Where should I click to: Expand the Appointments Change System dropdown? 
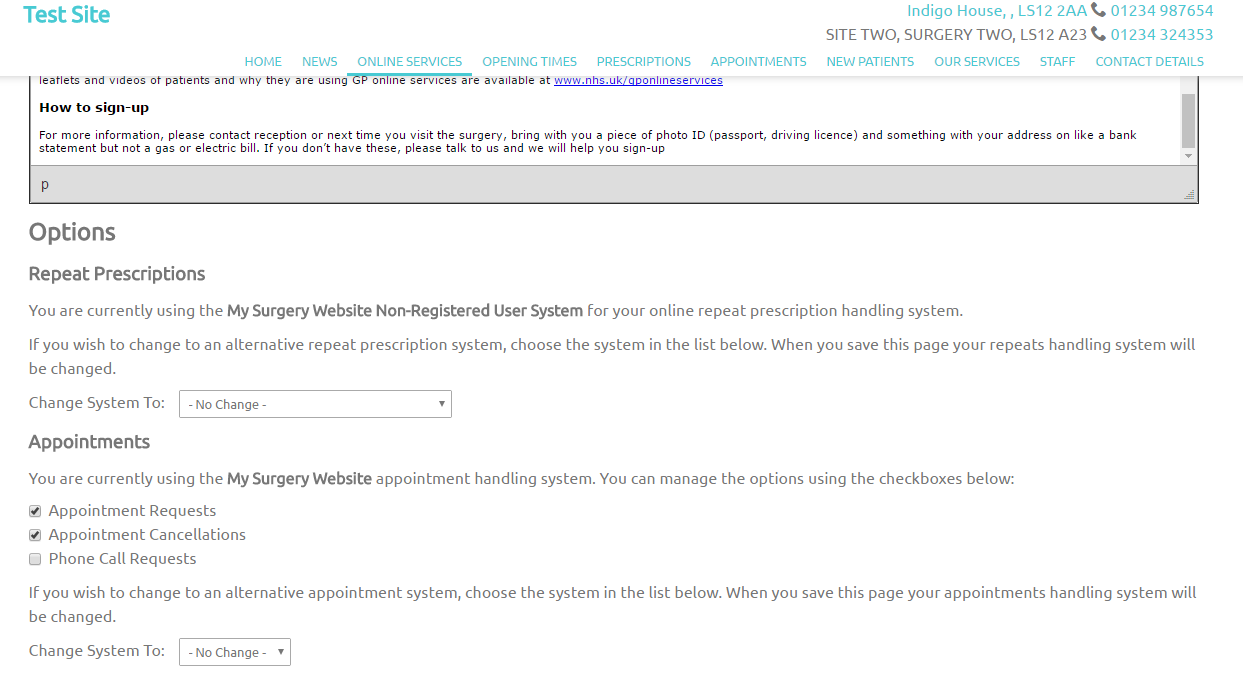[235, 652]
